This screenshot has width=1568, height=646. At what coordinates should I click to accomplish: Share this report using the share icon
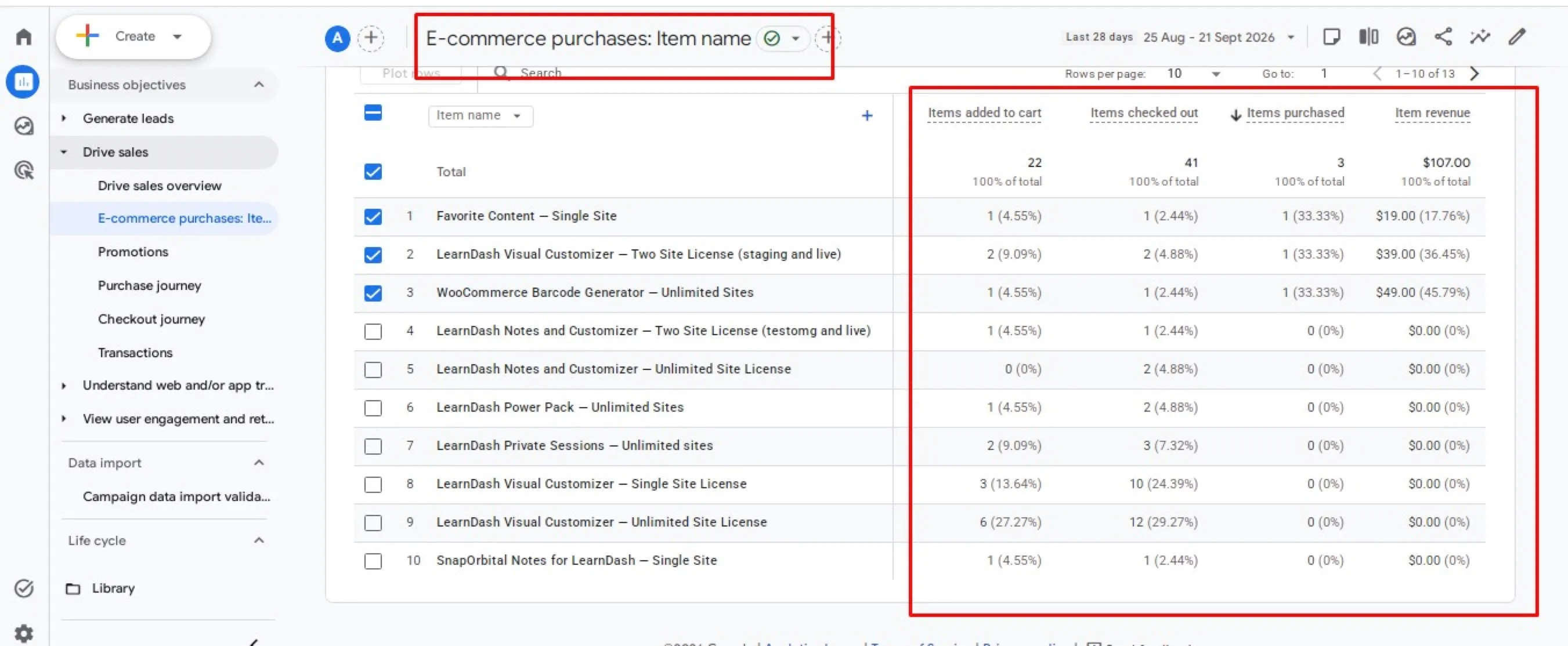[x=1443, y=37]
